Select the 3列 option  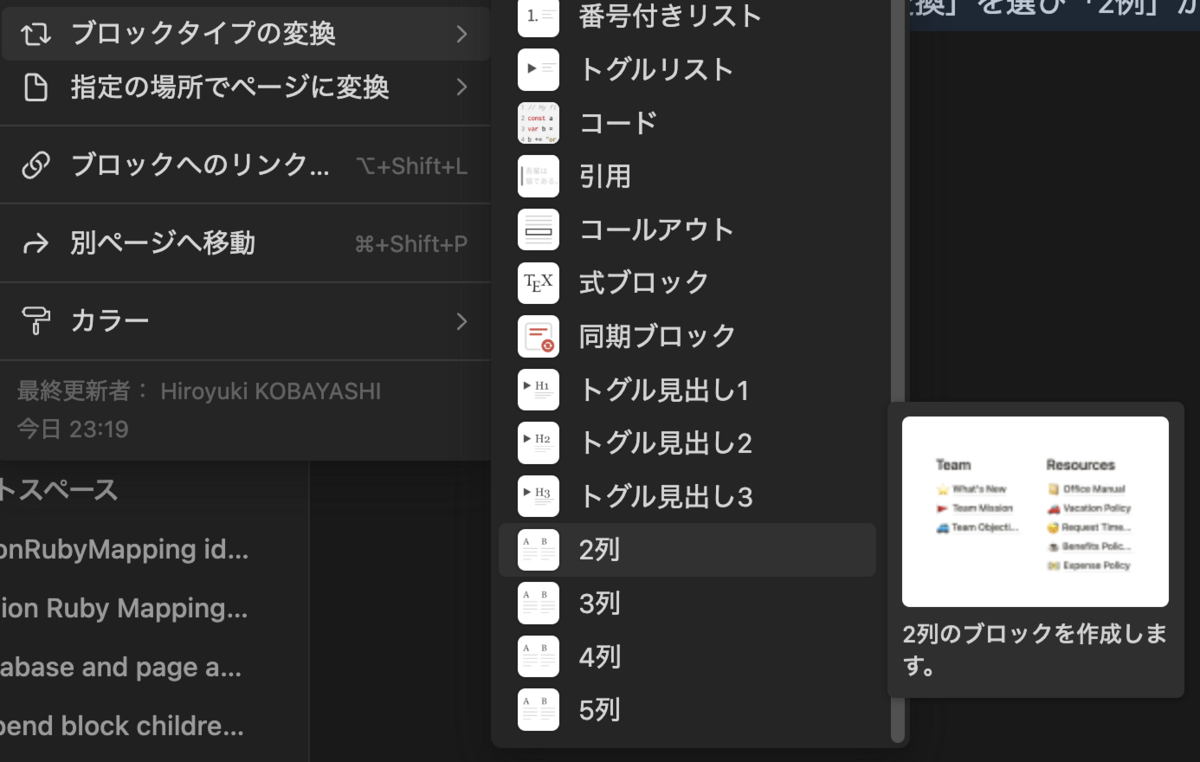687,603
